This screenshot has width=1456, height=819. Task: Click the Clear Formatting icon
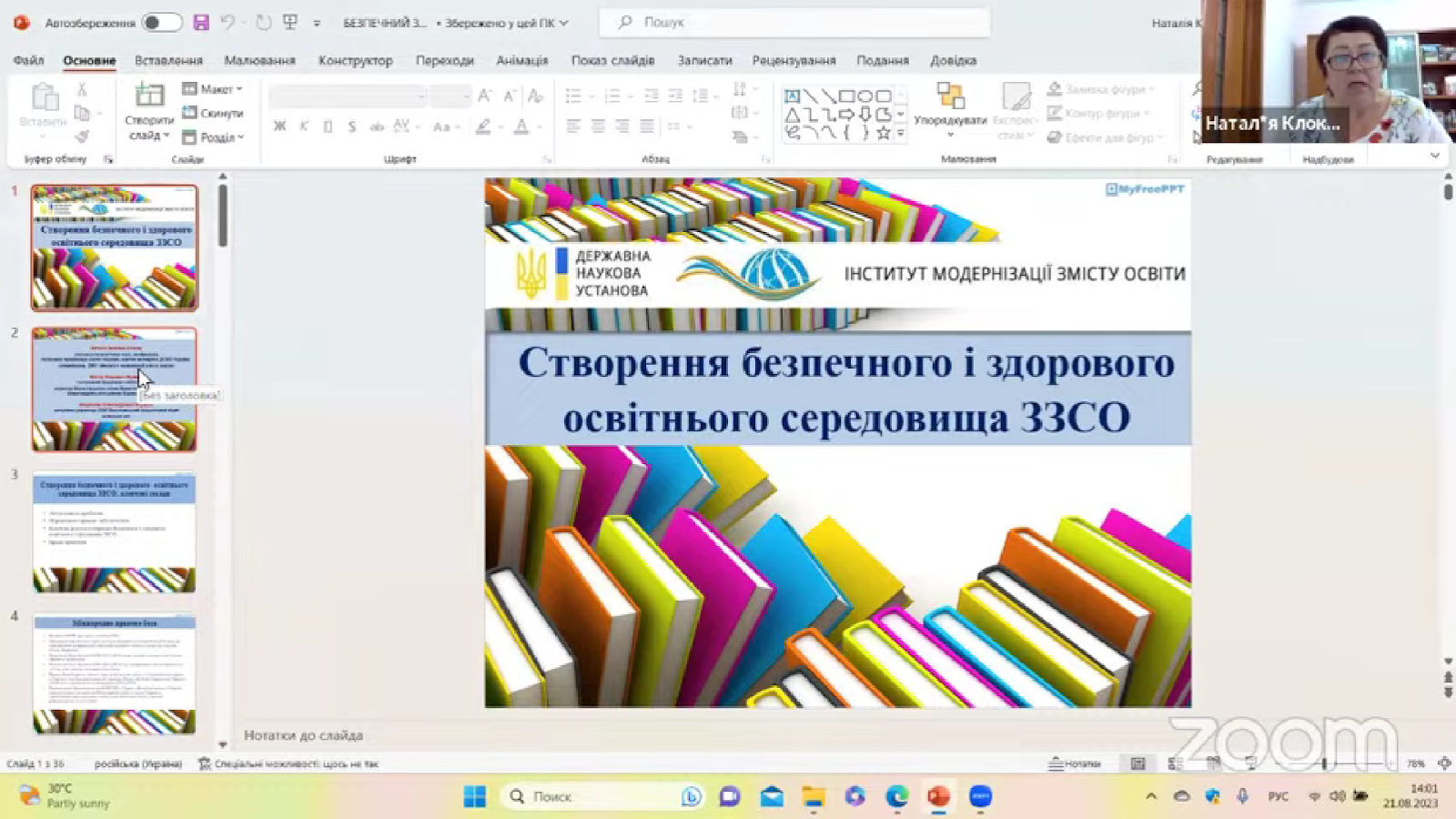(535, 96)
